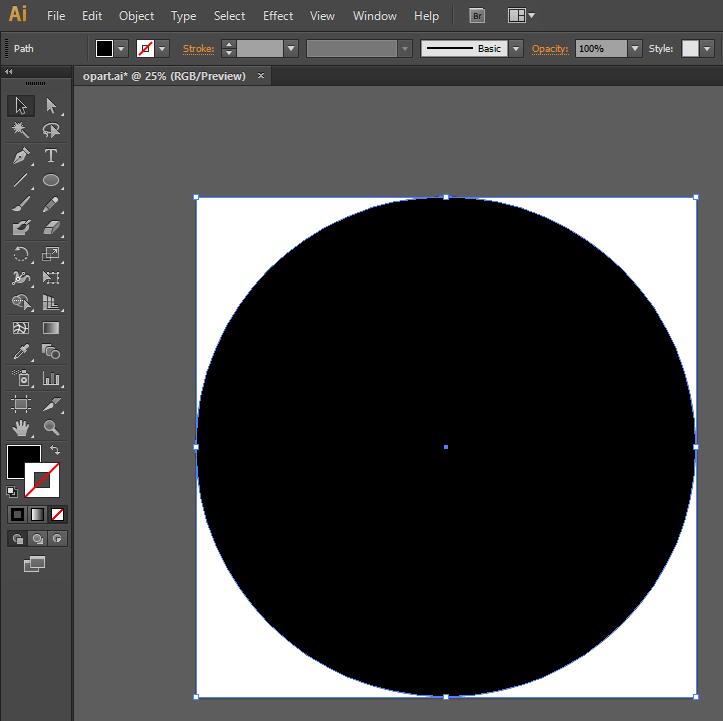
Task: Click the Stroke panel link
Action: [198, 48]
